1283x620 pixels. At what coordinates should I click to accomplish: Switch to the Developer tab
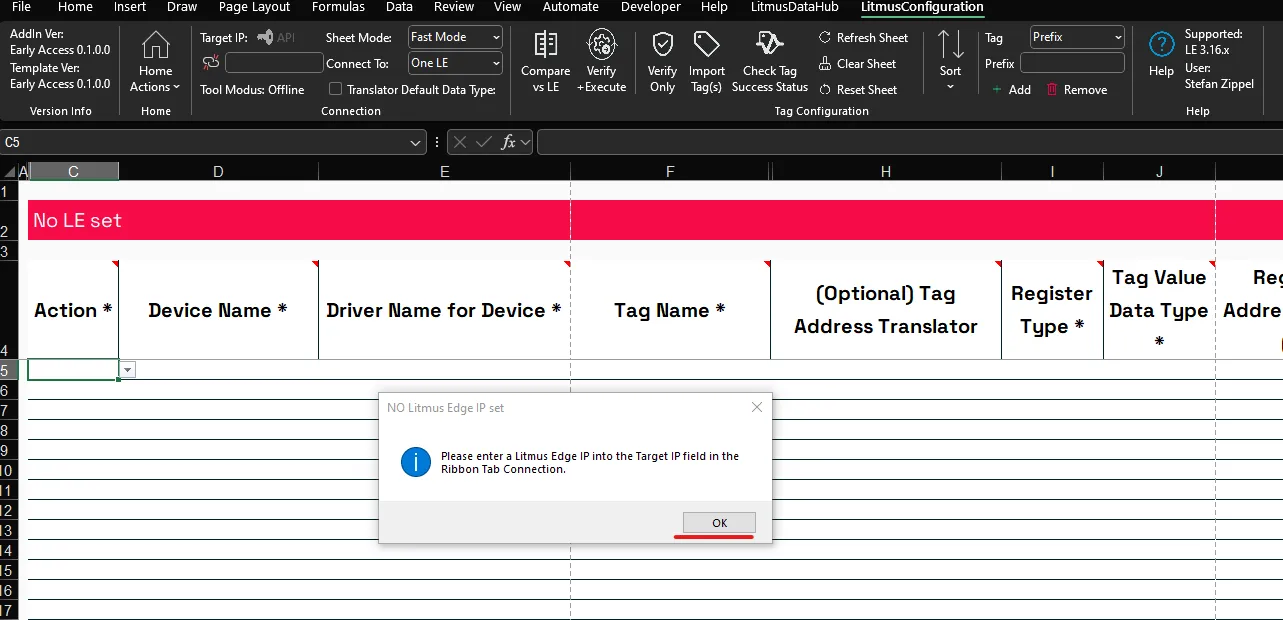[651, 7]
